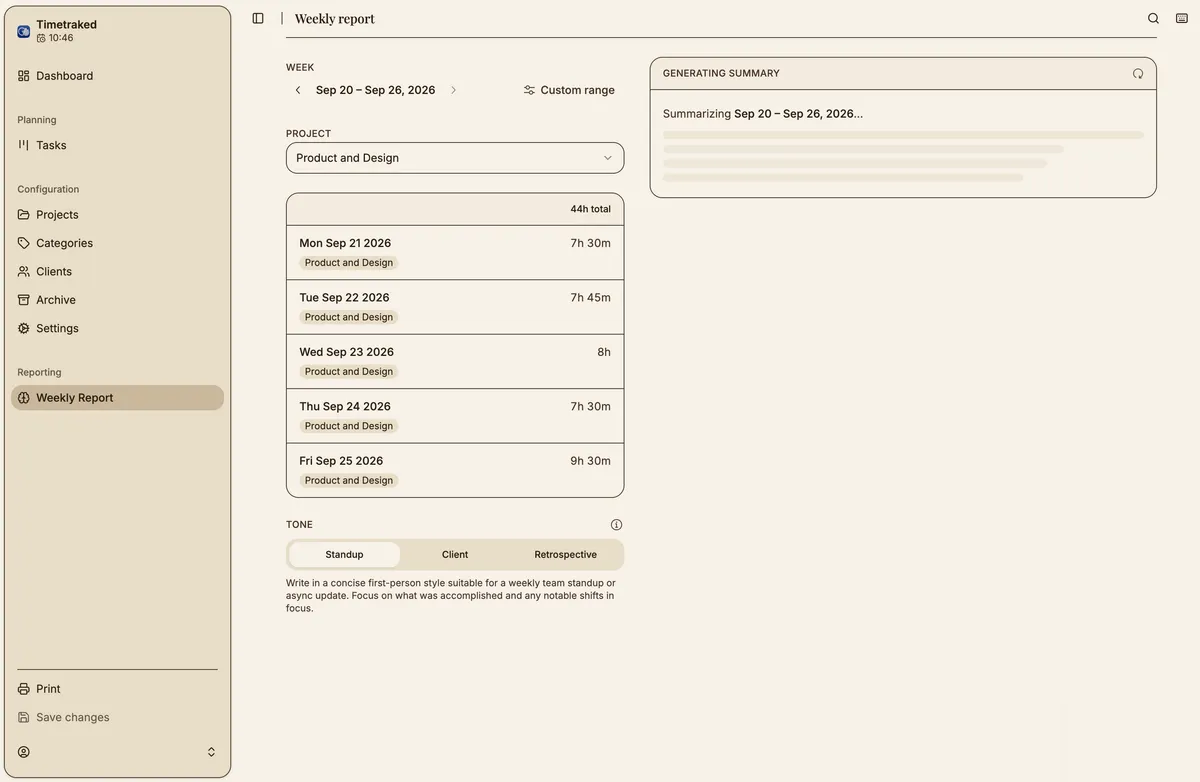Image resolution: width=1200 pixels, height=782 pixels.
Task: Click the Wed Sep 23 2026 entry
Action: (x=455, y=361)
